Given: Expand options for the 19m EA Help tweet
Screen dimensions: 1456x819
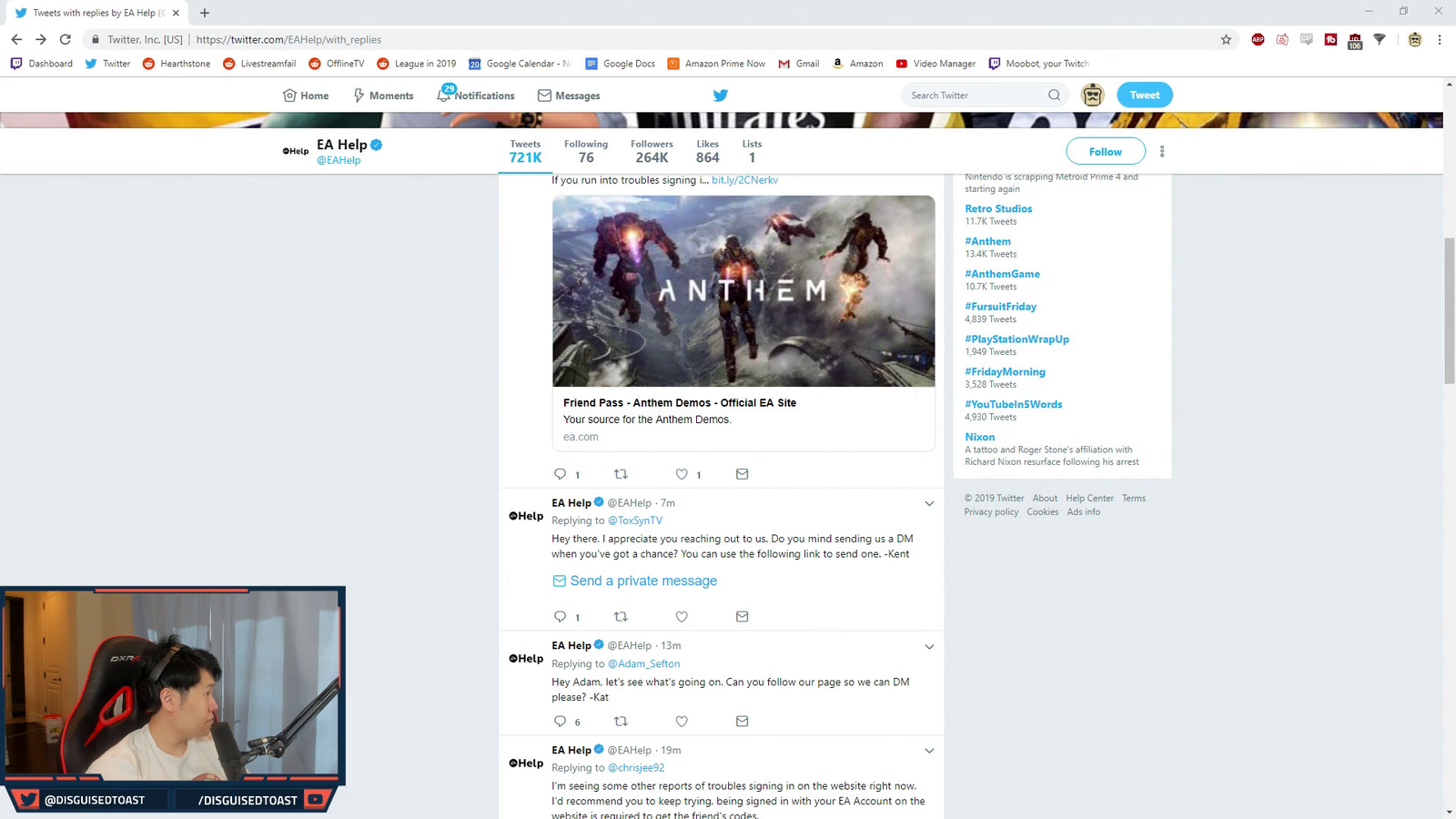Looking at the screenshot, I should [x=929, y=751].
